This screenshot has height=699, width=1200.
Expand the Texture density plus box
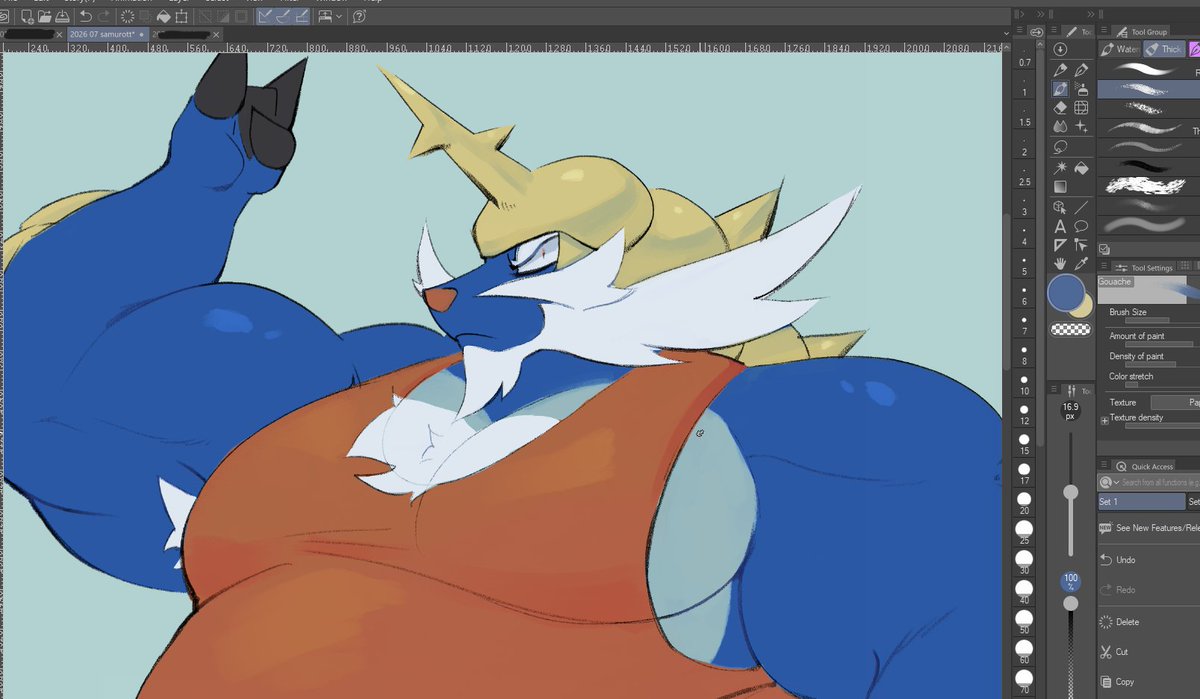(x=1104, y=420)
